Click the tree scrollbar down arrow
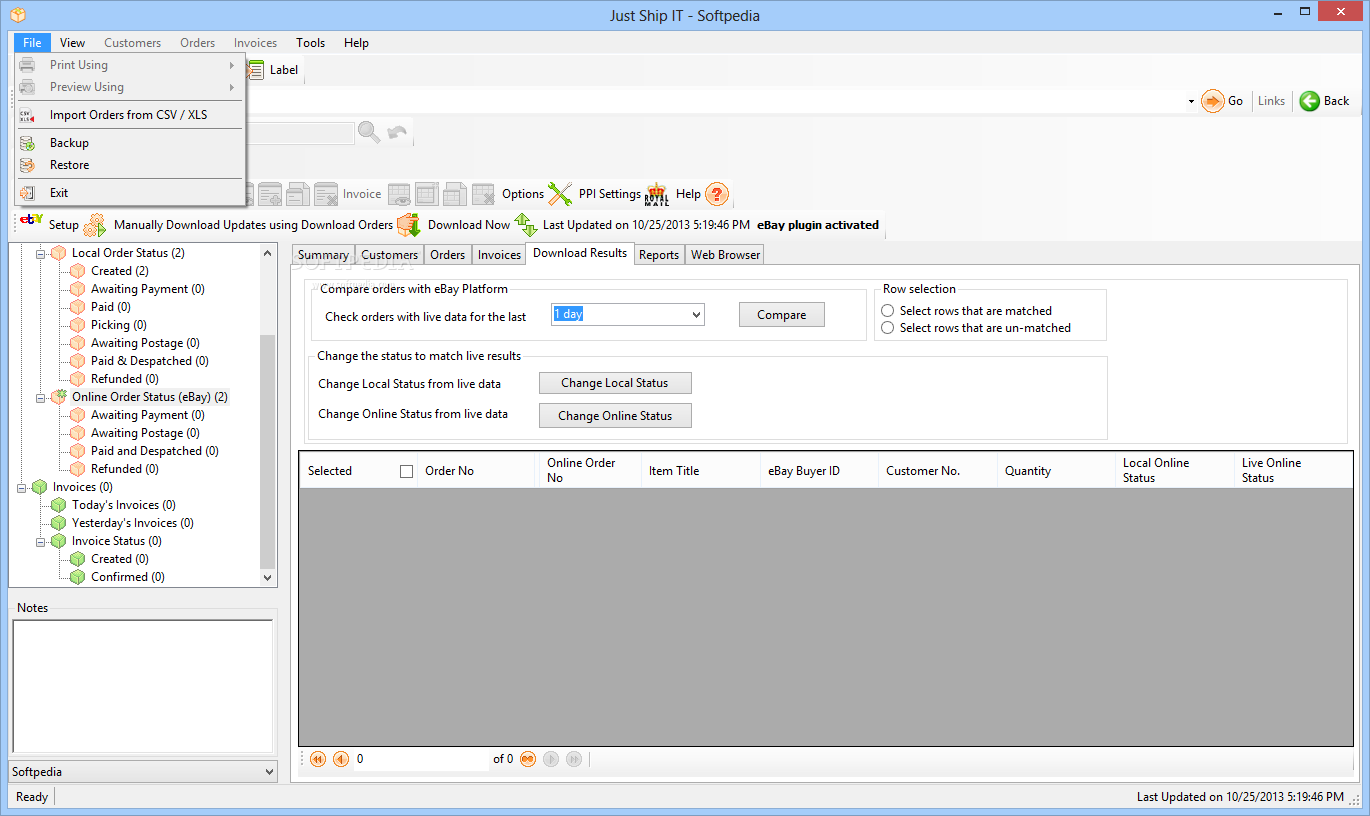Screen dimensions: 1370x816 (x=267, y=577)
